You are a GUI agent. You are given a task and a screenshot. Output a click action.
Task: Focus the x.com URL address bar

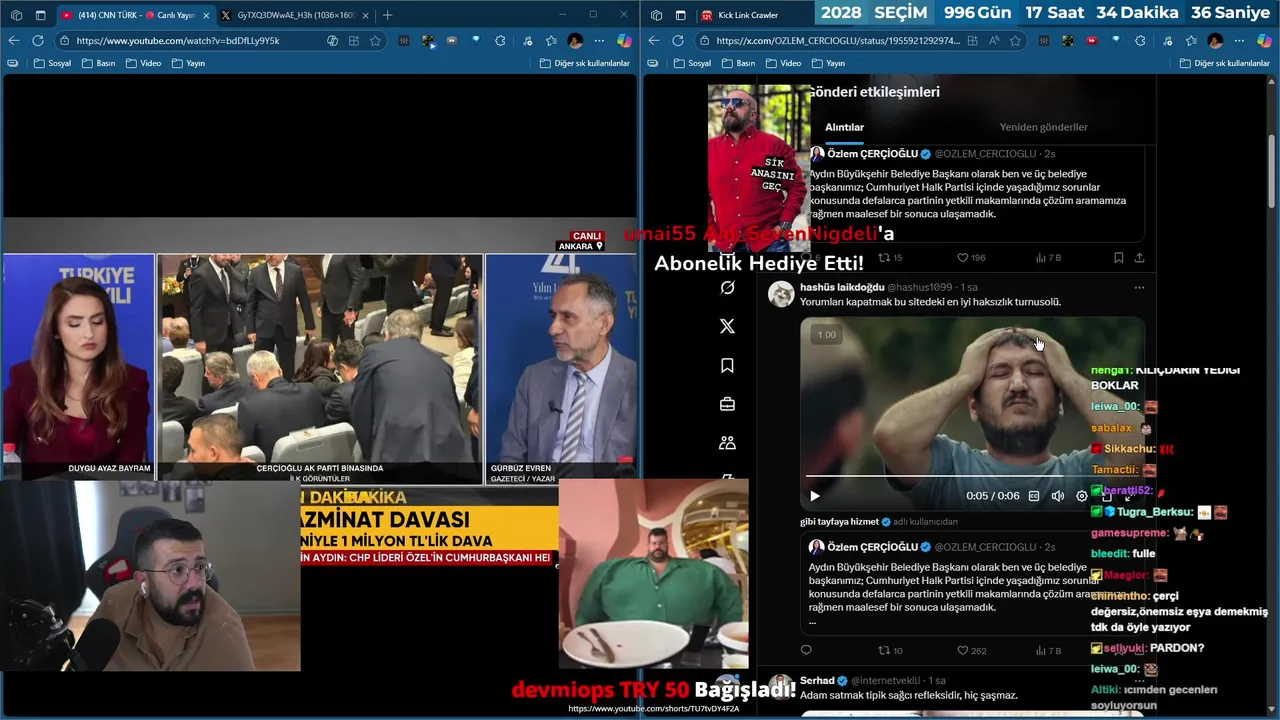click(x=838, y=41)
